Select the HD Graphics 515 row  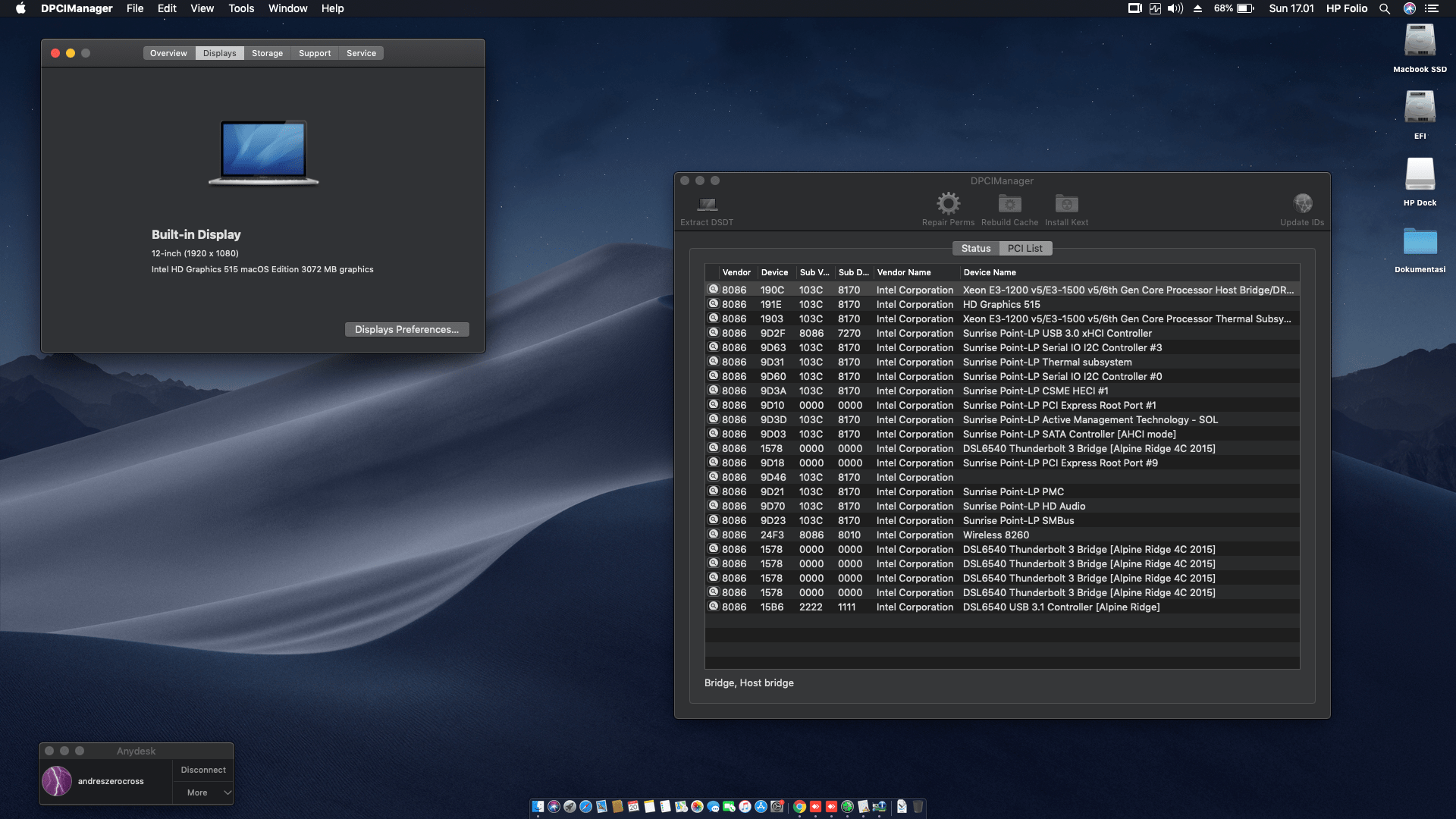tap(1002, 305)
